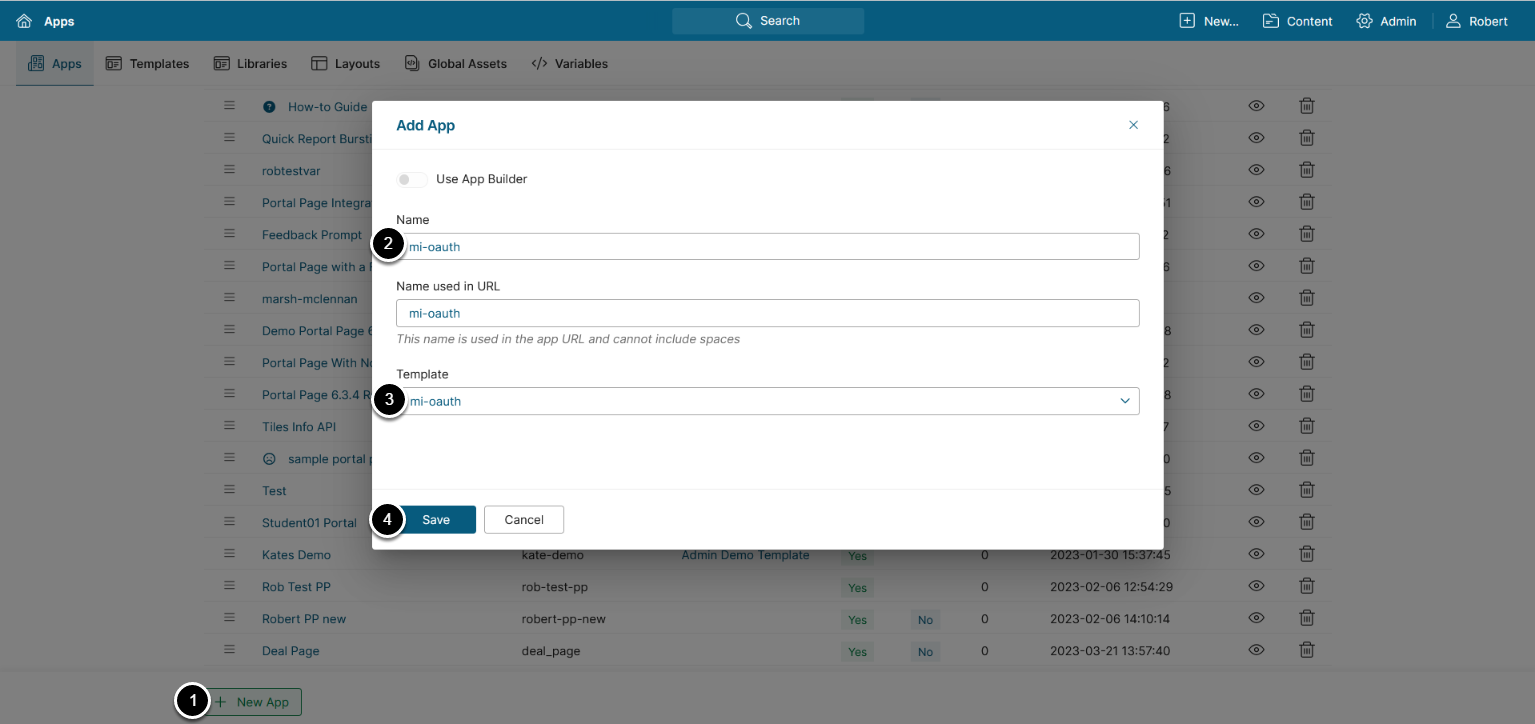Screen dimensions: 1535x724
Task: Toggle visibility eye for Robert PP new
Action: (x=1257, y=618)
